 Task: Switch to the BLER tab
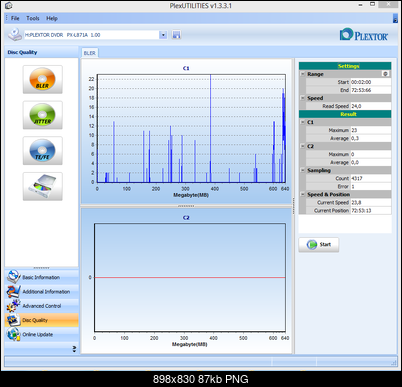tap(89, 53)
